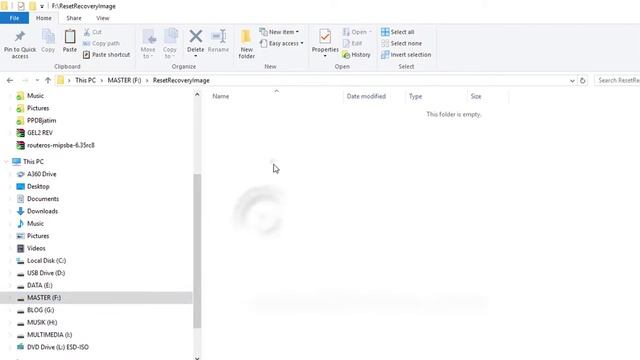
Task: Refresh the folder view
Action: tap(582, 81)
